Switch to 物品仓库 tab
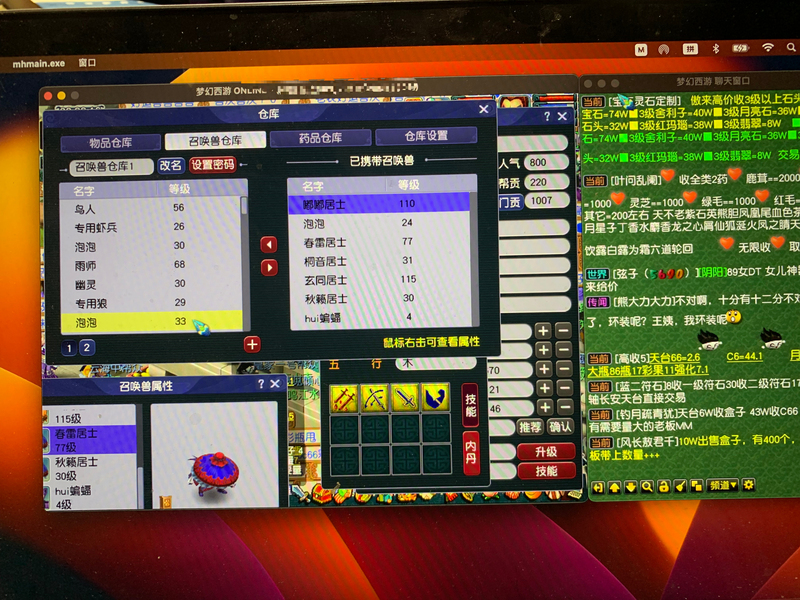The image size is (800, 600). pyautogui.click(x=111, y=143)
